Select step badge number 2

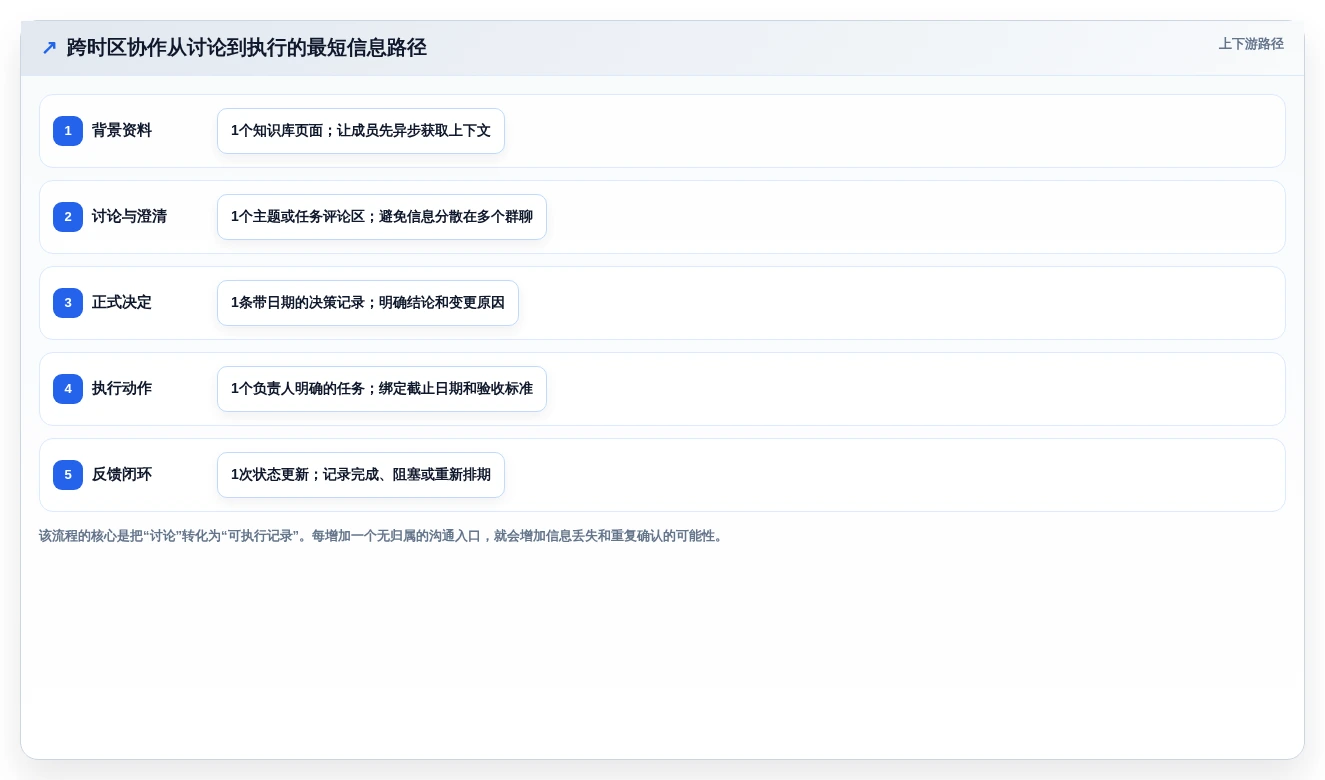68,217
